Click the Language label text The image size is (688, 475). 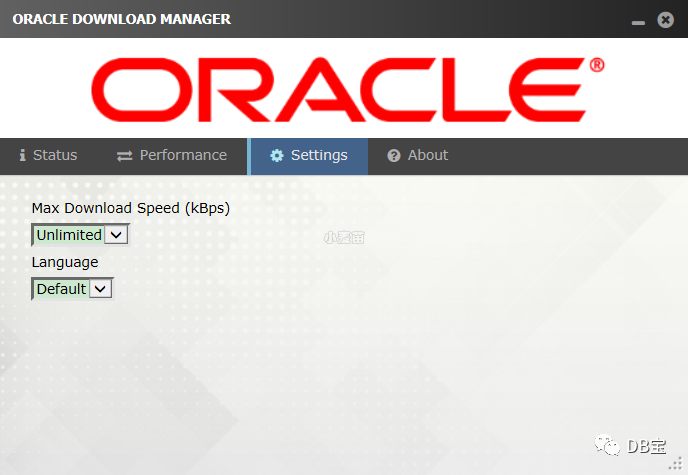pos(65,262)
